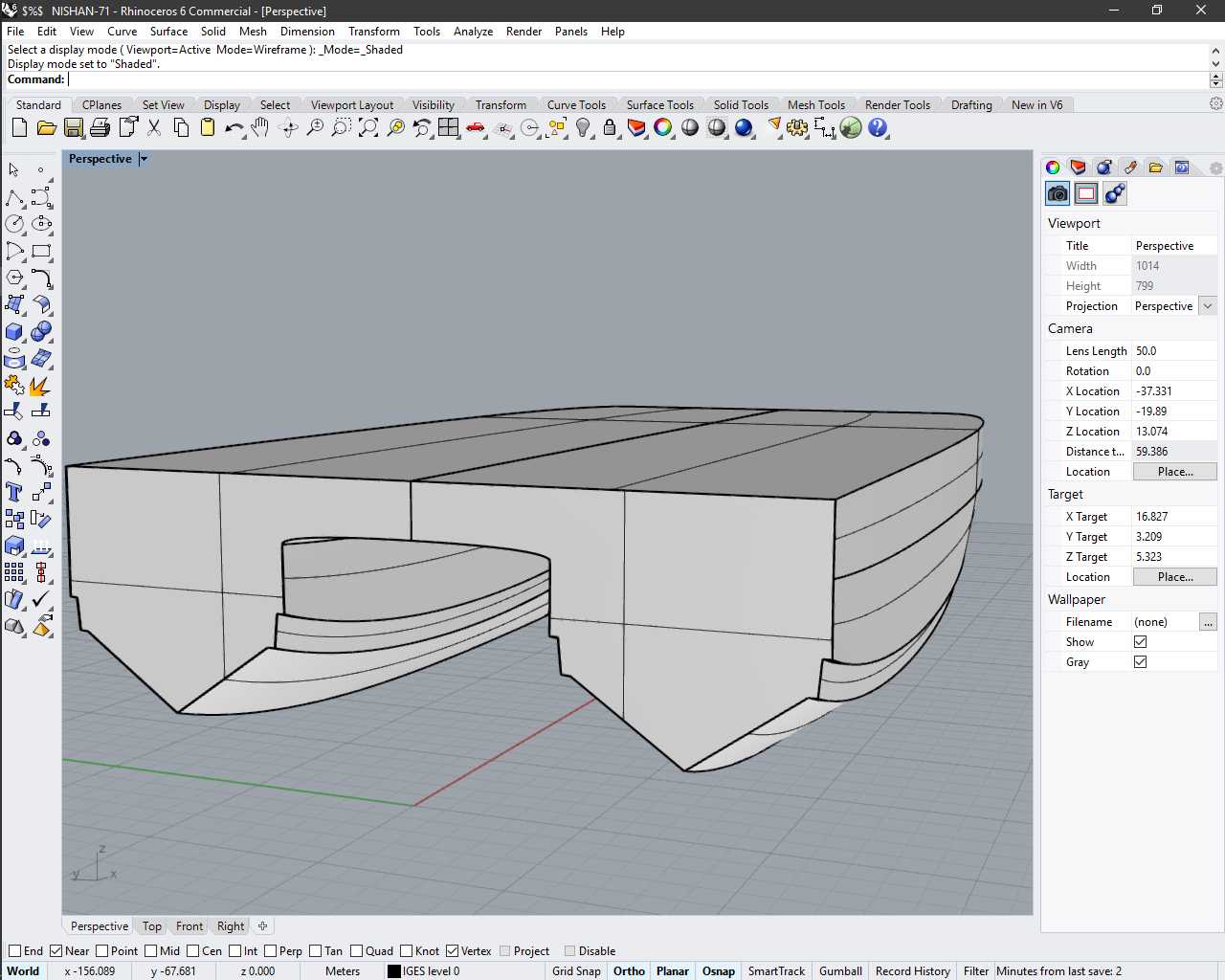Add a viewport tab with the plus icon
Viewport: 1225px width, 980px height.
tap(262, 925)
